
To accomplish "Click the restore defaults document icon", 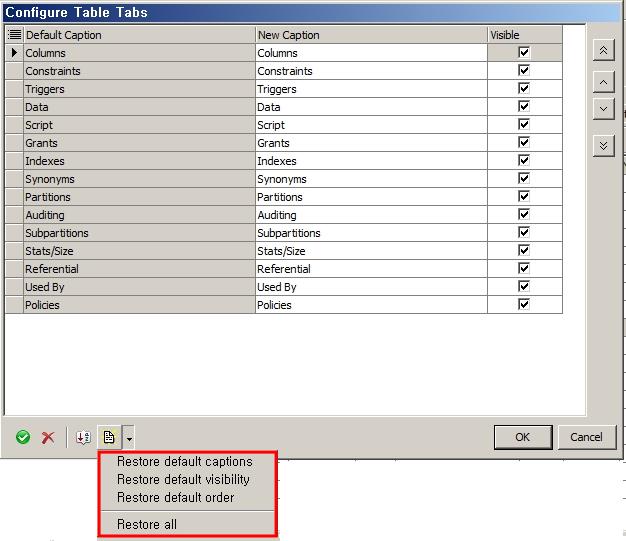I will (x=109, y=438).
